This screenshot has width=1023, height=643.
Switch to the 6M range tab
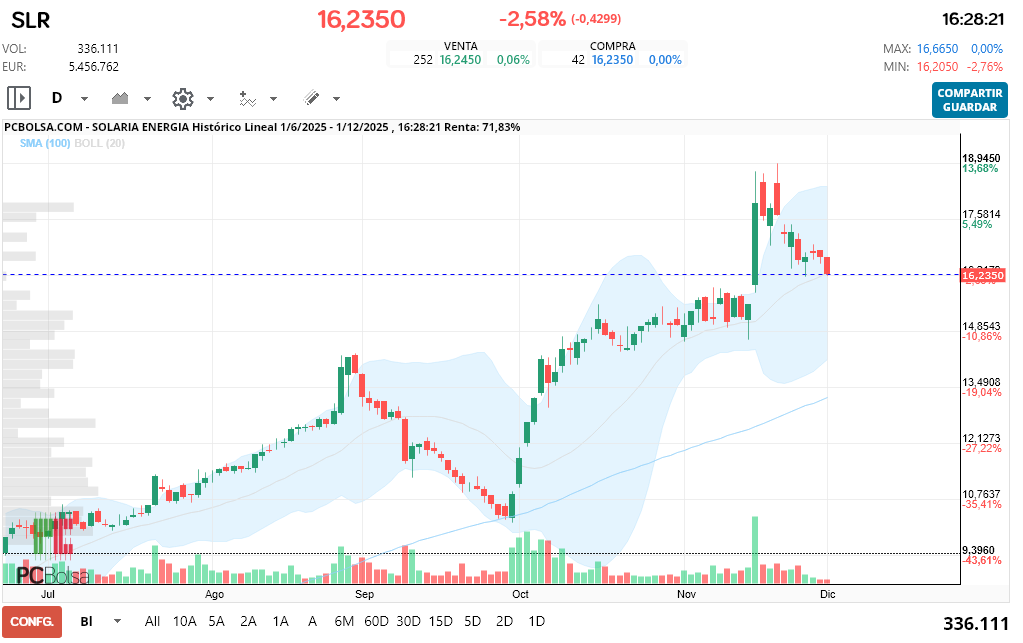tap(344, 621)
